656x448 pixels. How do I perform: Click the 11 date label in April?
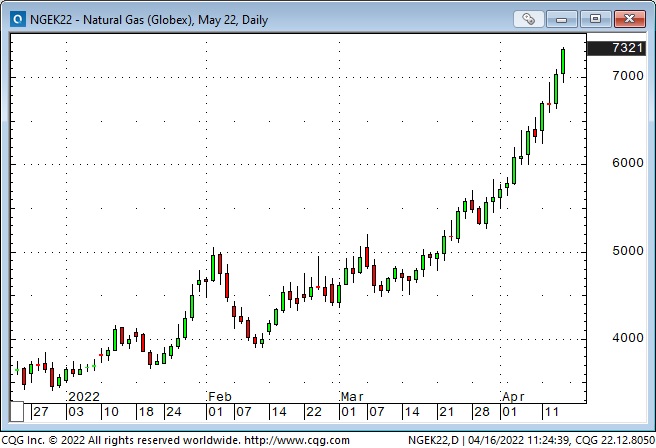coord(551,412)
